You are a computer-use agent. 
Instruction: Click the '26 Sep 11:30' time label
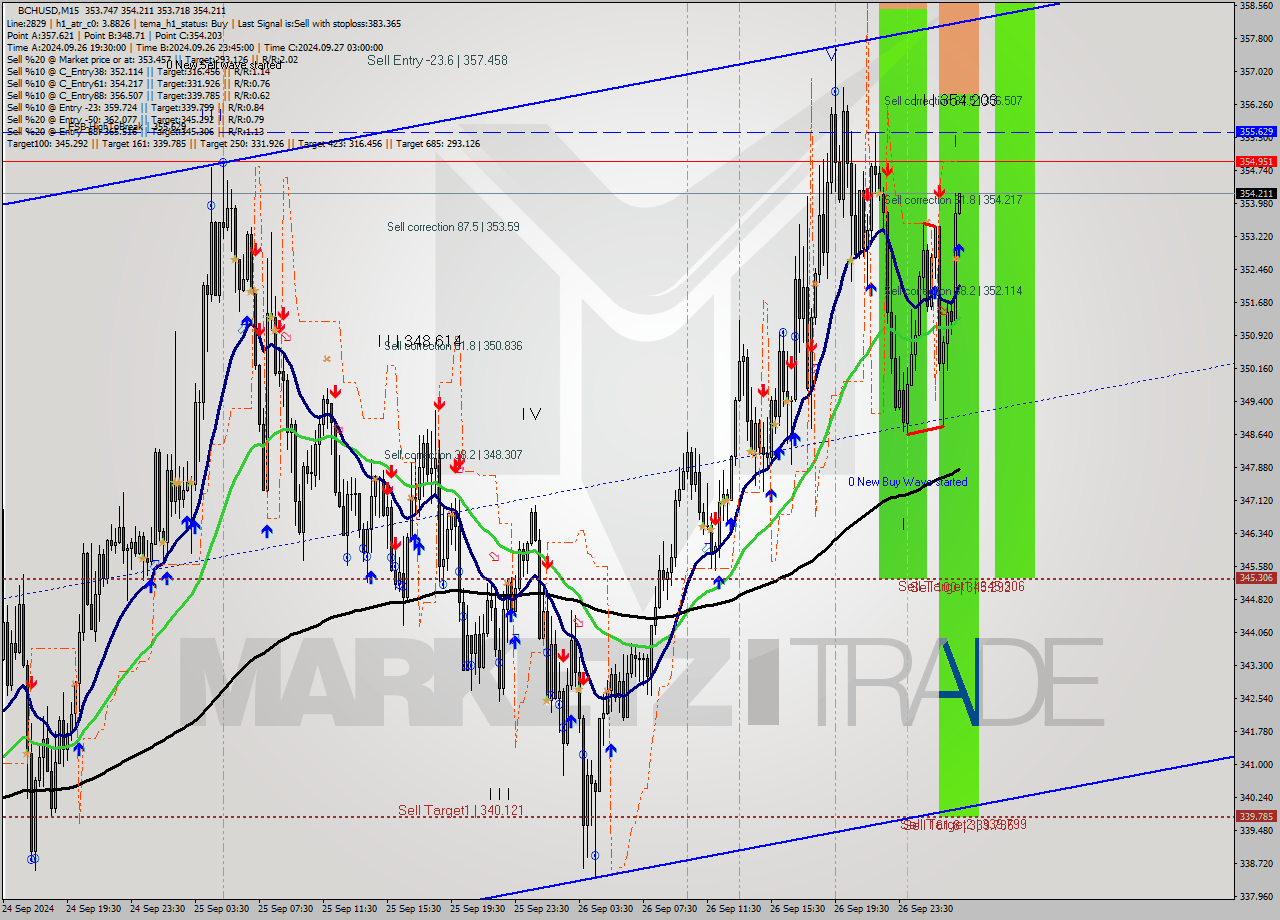tap(734, 909)
